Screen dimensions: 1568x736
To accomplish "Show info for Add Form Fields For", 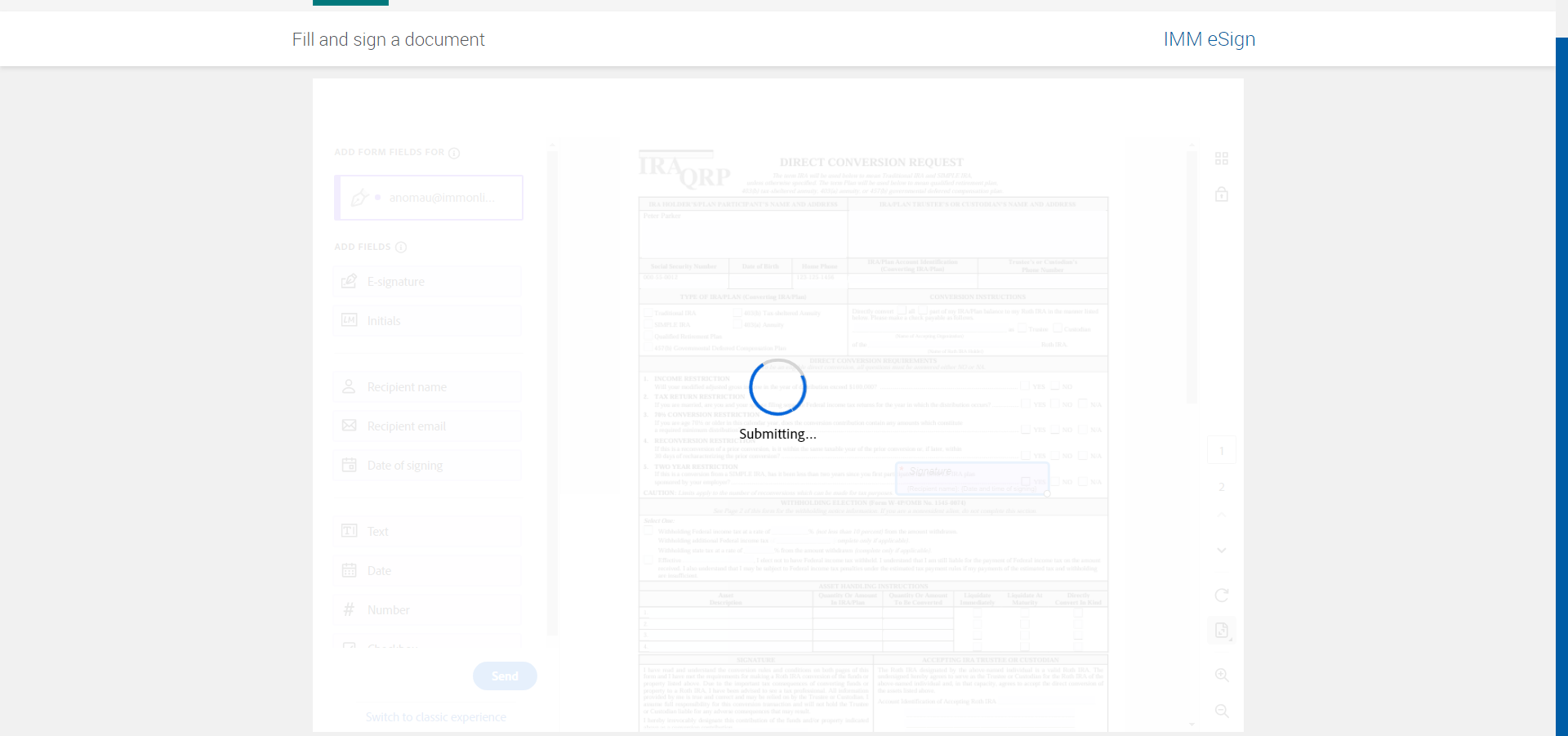I will click(454, 153).
